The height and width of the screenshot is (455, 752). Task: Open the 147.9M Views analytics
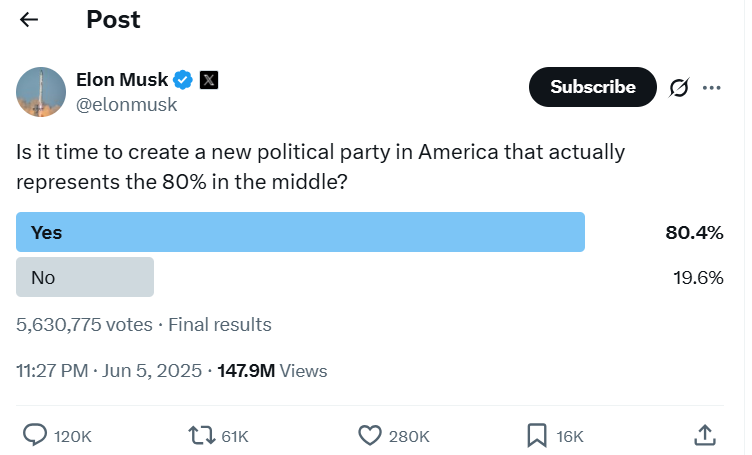click(x=272, y=371)
